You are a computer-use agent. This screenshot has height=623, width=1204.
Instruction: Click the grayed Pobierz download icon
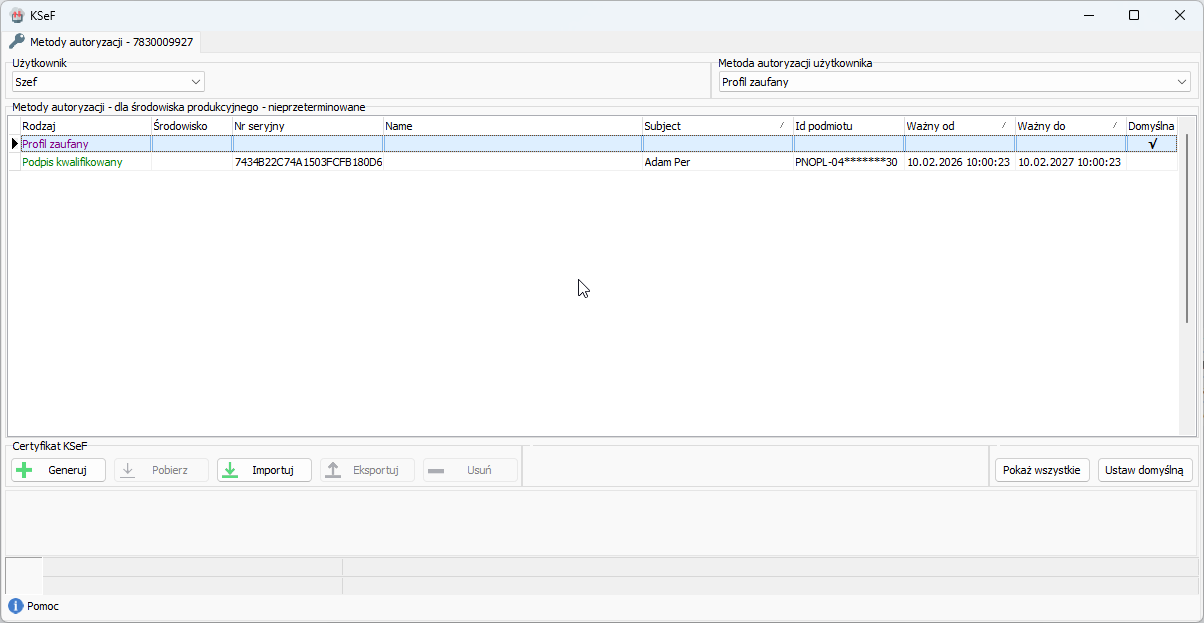pyautogui.click(x=128, y=470)
